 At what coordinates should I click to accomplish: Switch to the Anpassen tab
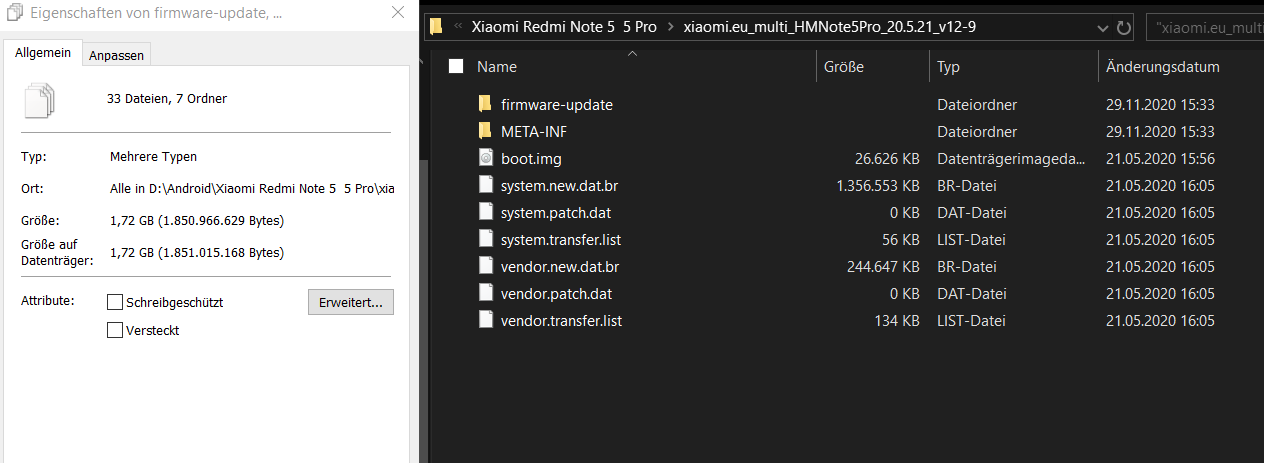coord(116,55)
